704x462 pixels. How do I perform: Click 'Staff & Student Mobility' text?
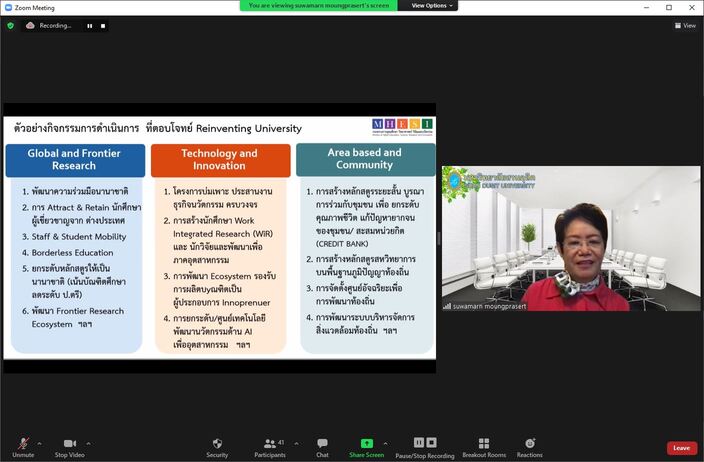[x=79, y=237]
